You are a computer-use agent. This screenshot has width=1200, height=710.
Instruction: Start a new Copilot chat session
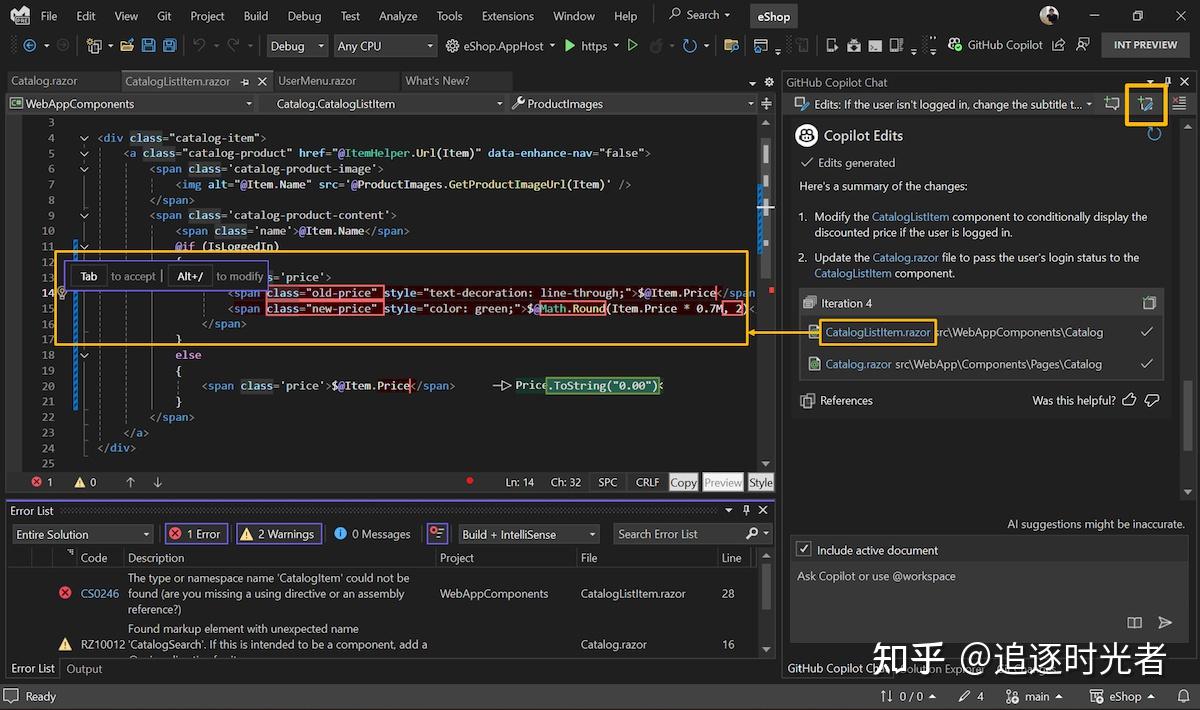[1113, 103]
